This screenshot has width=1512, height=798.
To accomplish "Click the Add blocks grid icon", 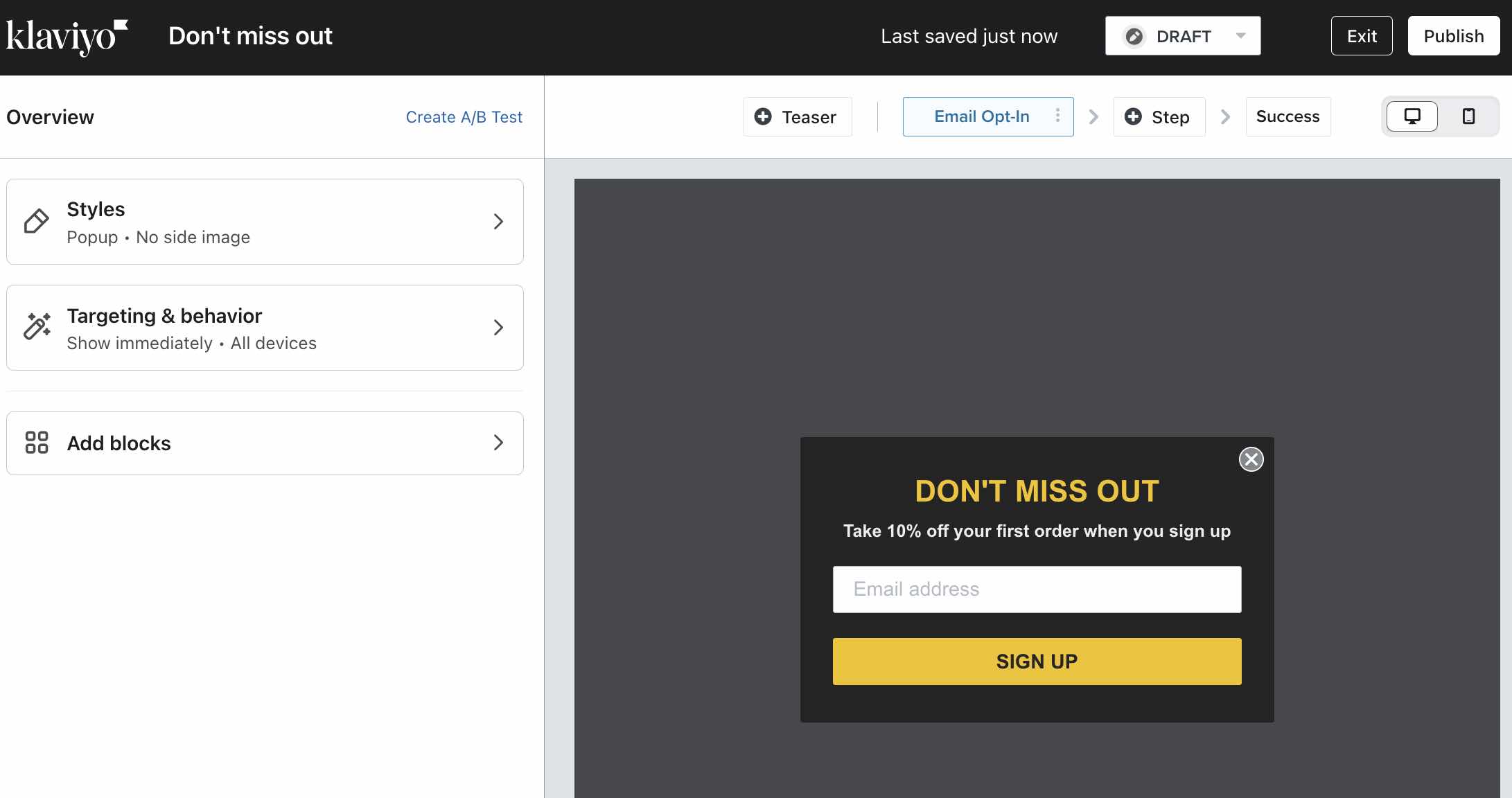I will 37,442.
